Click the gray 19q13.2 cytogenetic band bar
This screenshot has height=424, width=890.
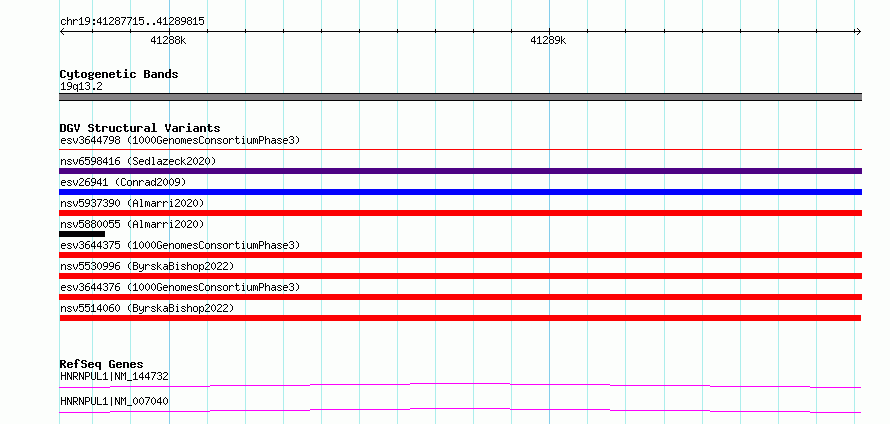click(x=460, y=97)
